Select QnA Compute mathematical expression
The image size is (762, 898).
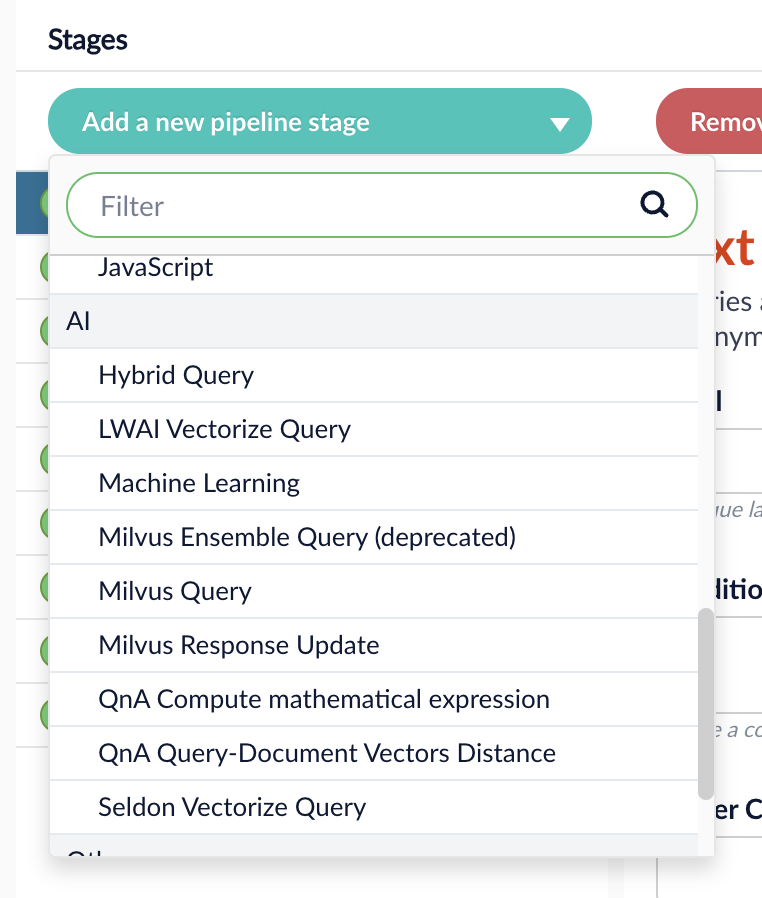pos(324,699)
